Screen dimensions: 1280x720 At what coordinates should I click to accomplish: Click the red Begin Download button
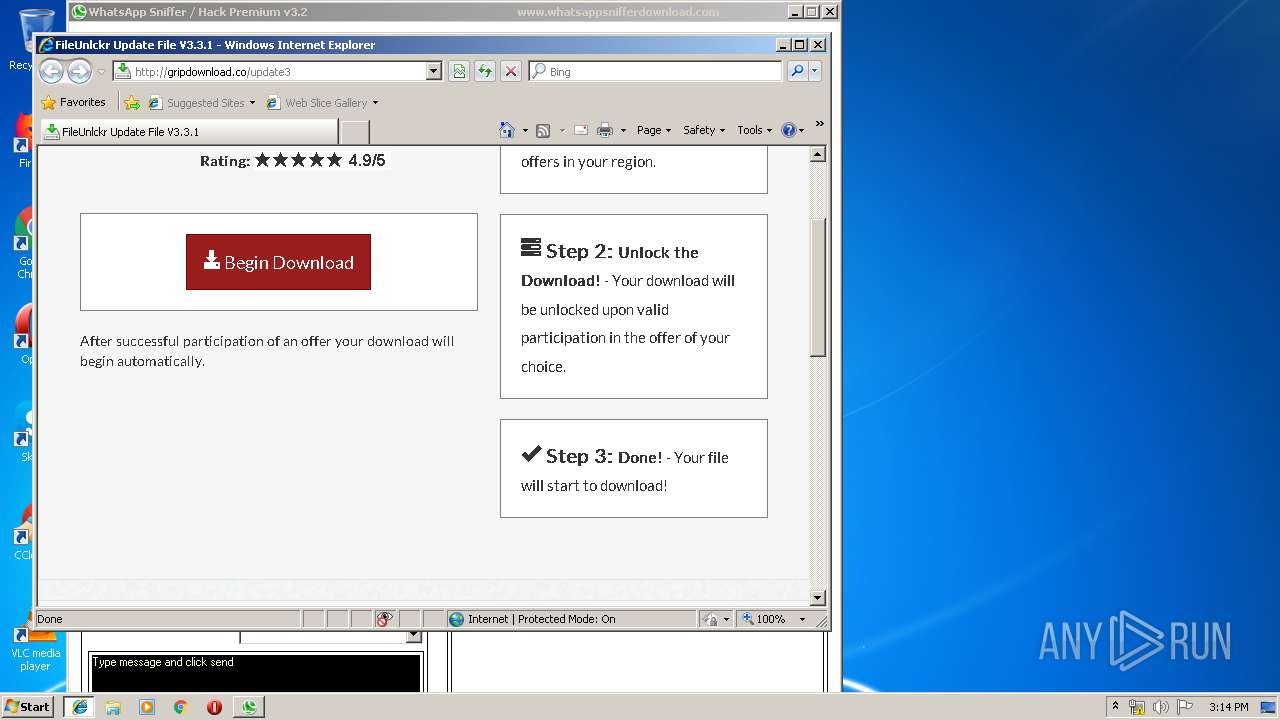(x=278, y=262)
